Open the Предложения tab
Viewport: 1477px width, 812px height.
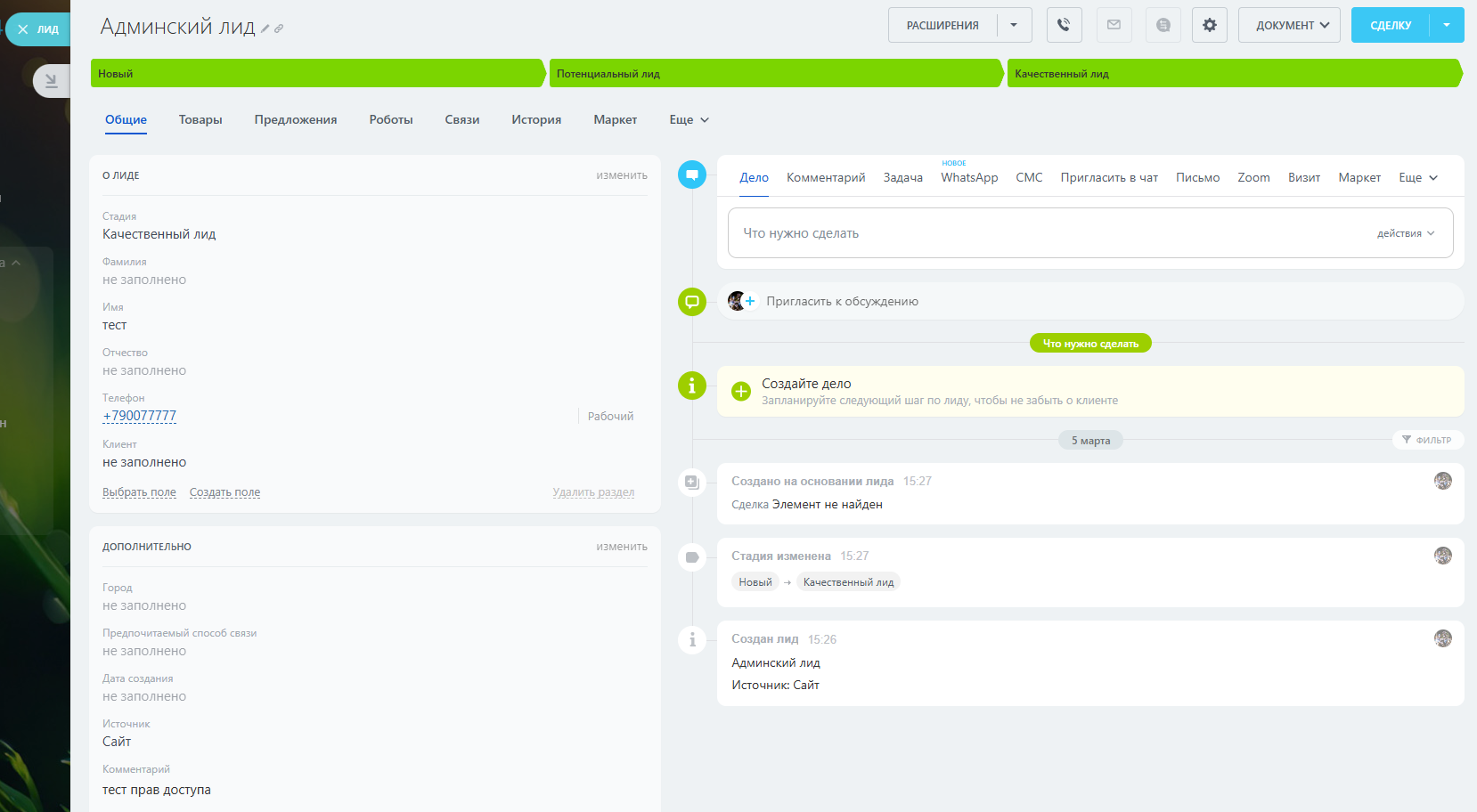tap(296, 119)
